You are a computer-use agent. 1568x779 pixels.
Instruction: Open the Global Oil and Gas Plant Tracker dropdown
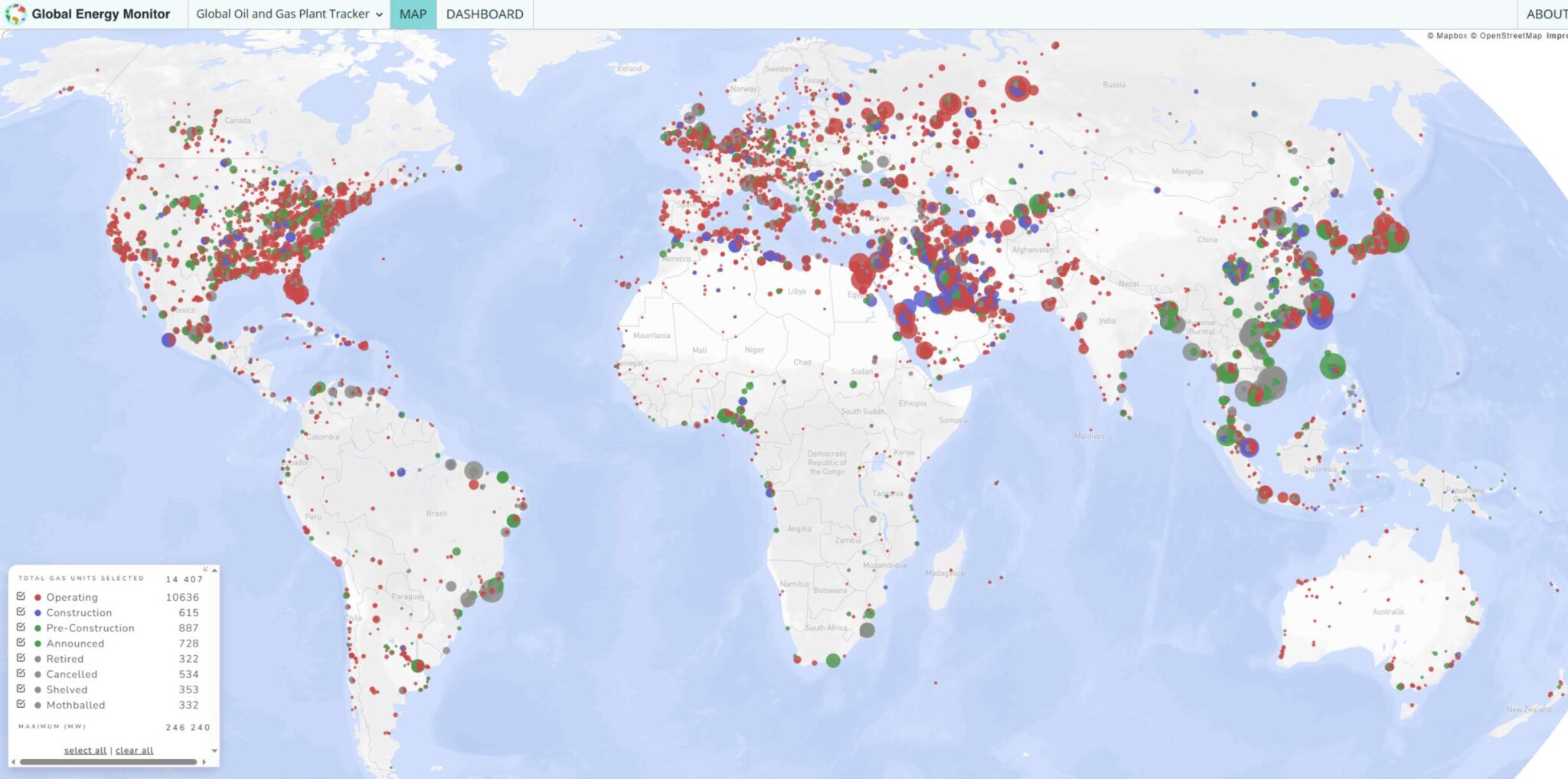pyautogui.click(x=289, y=14)
